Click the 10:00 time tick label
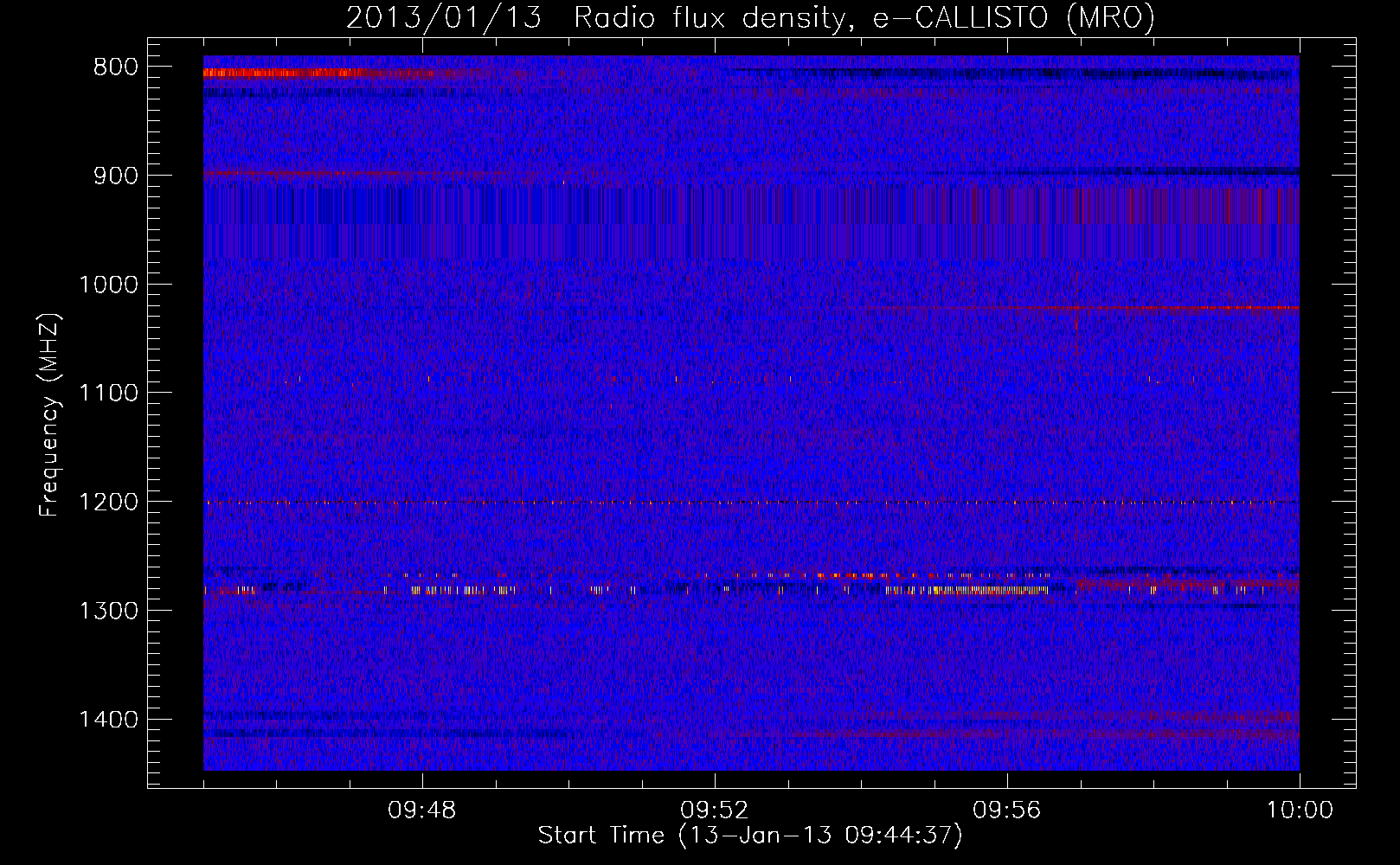This screenshot has height=865, width=1400. [1300, 811]
